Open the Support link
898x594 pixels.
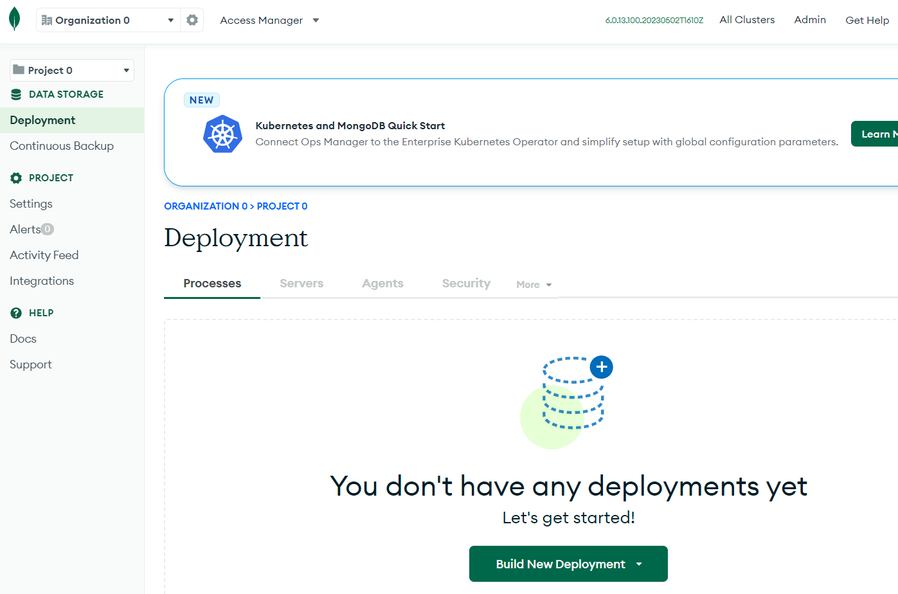(30, 365)
